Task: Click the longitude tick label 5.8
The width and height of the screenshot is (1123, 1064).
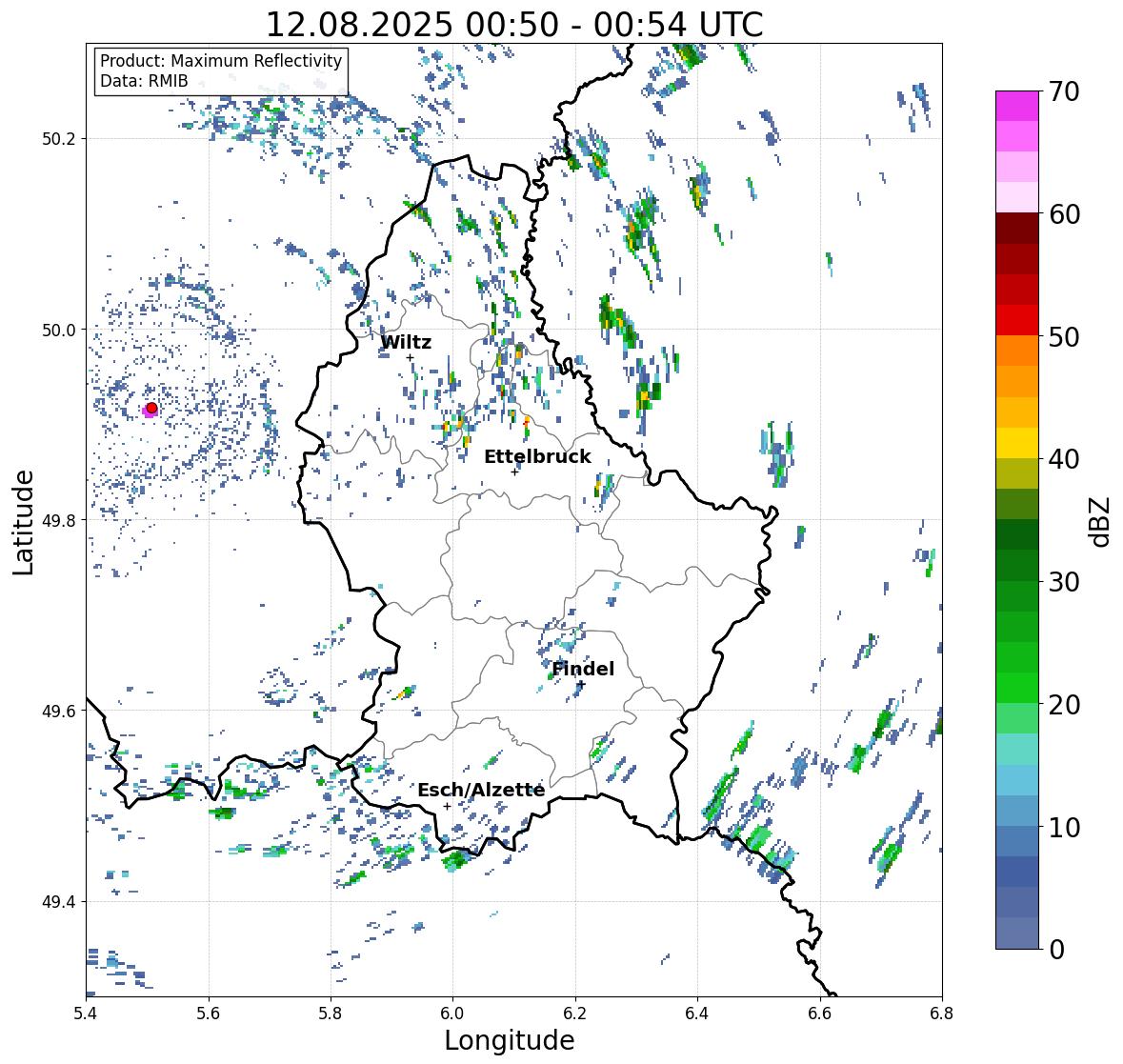Action: pos(331,1013)
